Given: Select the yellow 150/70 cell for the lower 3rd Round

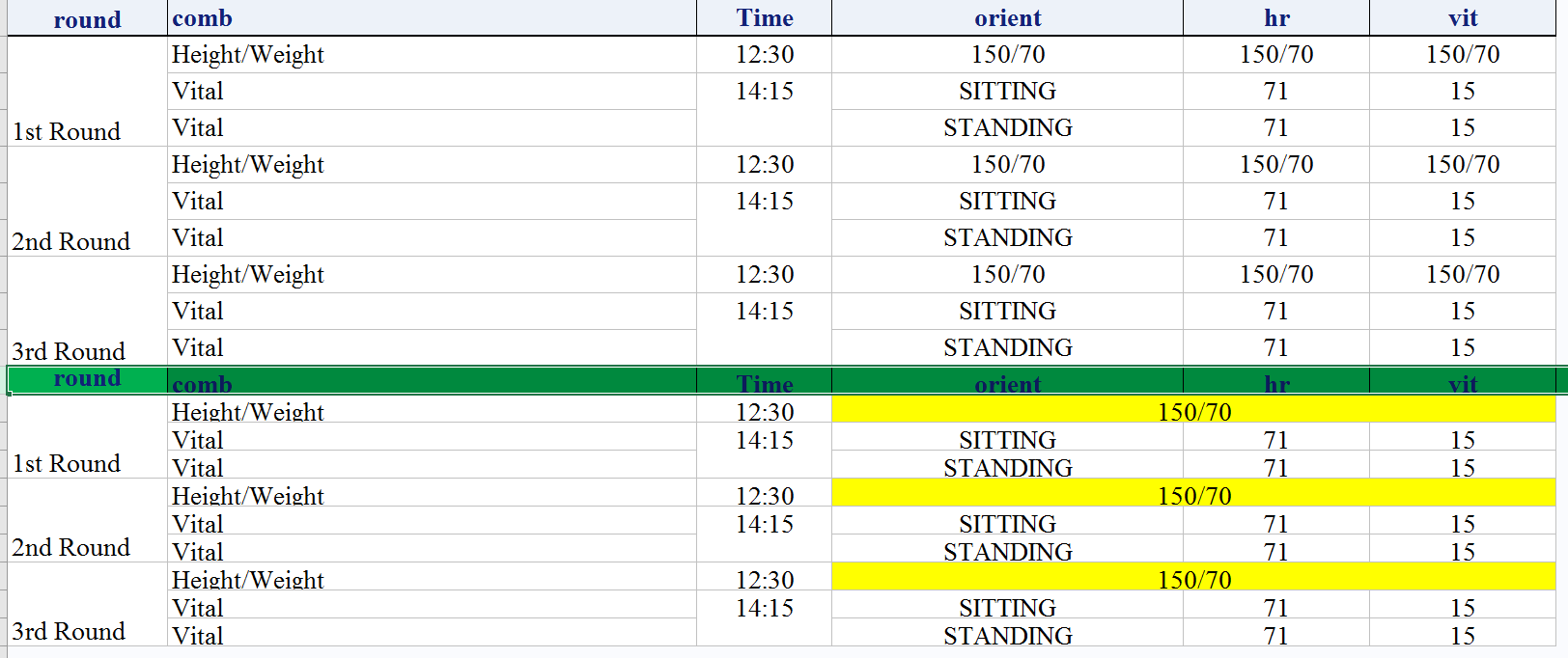Looking at the screenshot, I should pyautogui.click(x=1193, y=580).
